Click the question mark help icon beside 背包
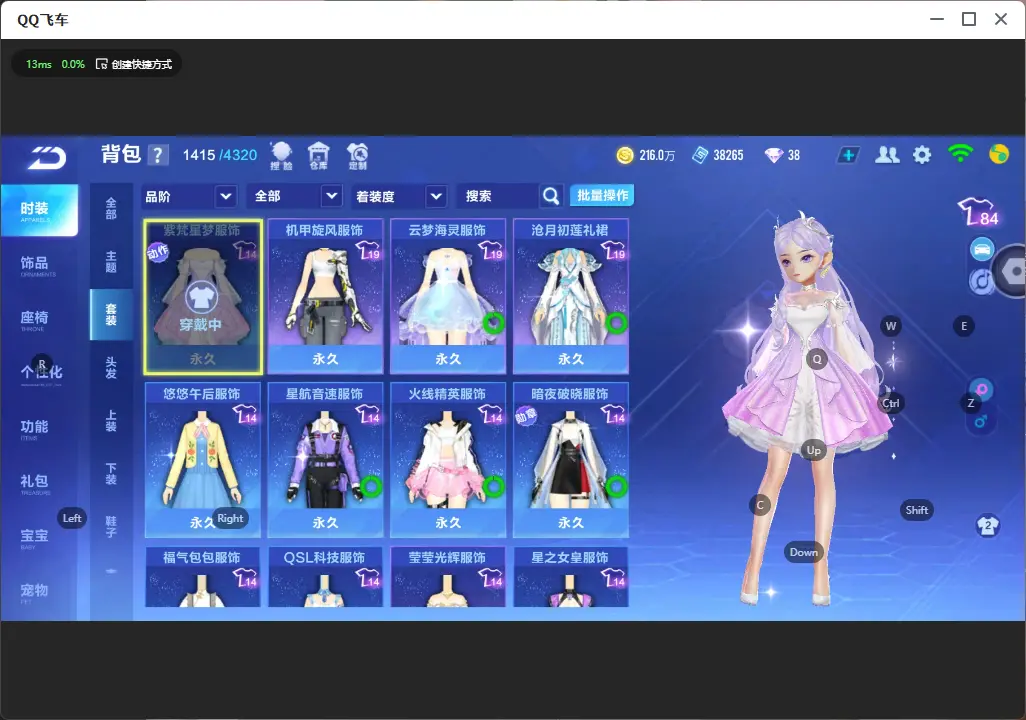 [x=158, y=155]
